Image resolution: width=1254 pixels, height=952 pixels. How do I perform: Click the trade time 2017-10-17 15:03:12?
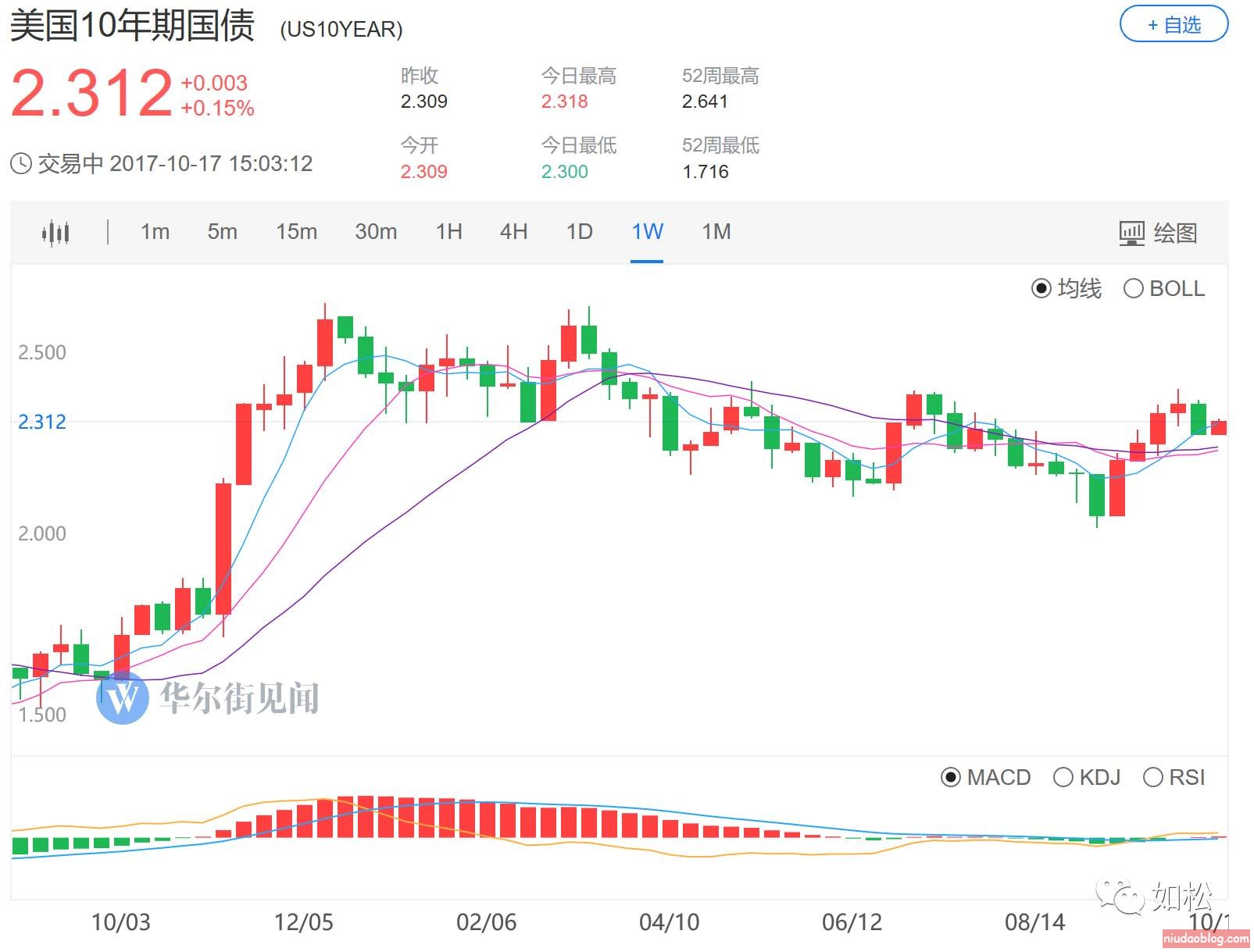tap(211, 164)
